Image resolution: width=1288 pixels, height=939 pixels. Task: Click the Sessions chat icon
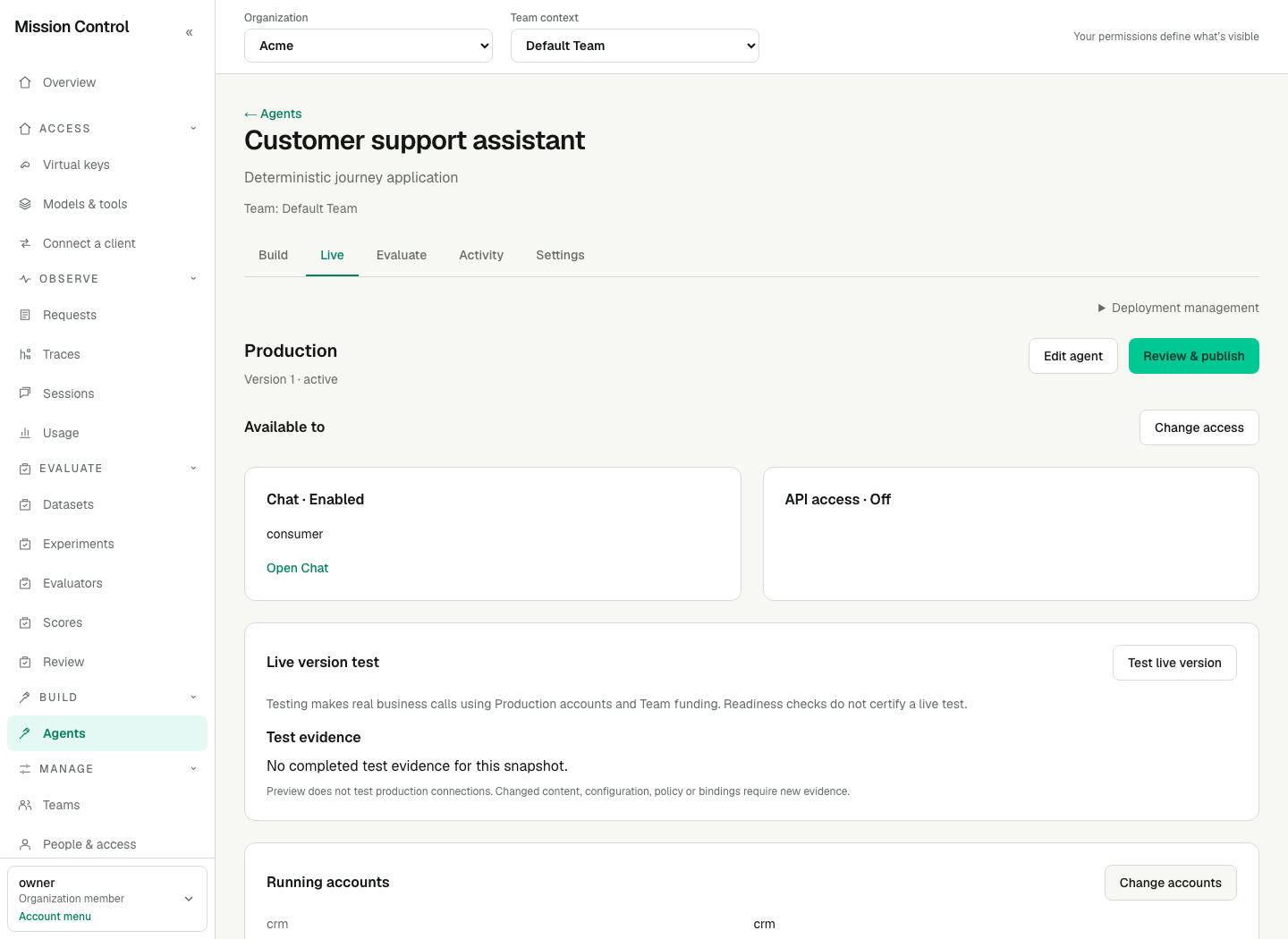(25, 393)
